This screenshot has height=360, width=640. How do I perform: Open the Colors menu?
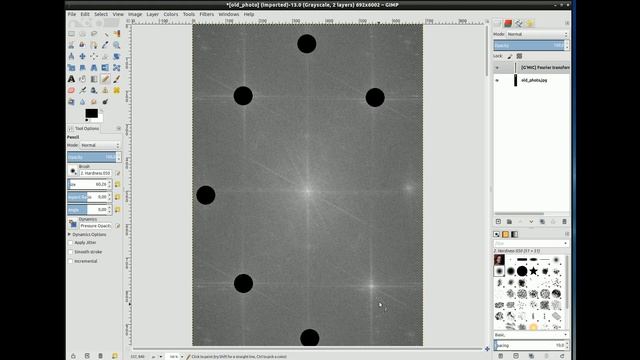tap(171, 14)
